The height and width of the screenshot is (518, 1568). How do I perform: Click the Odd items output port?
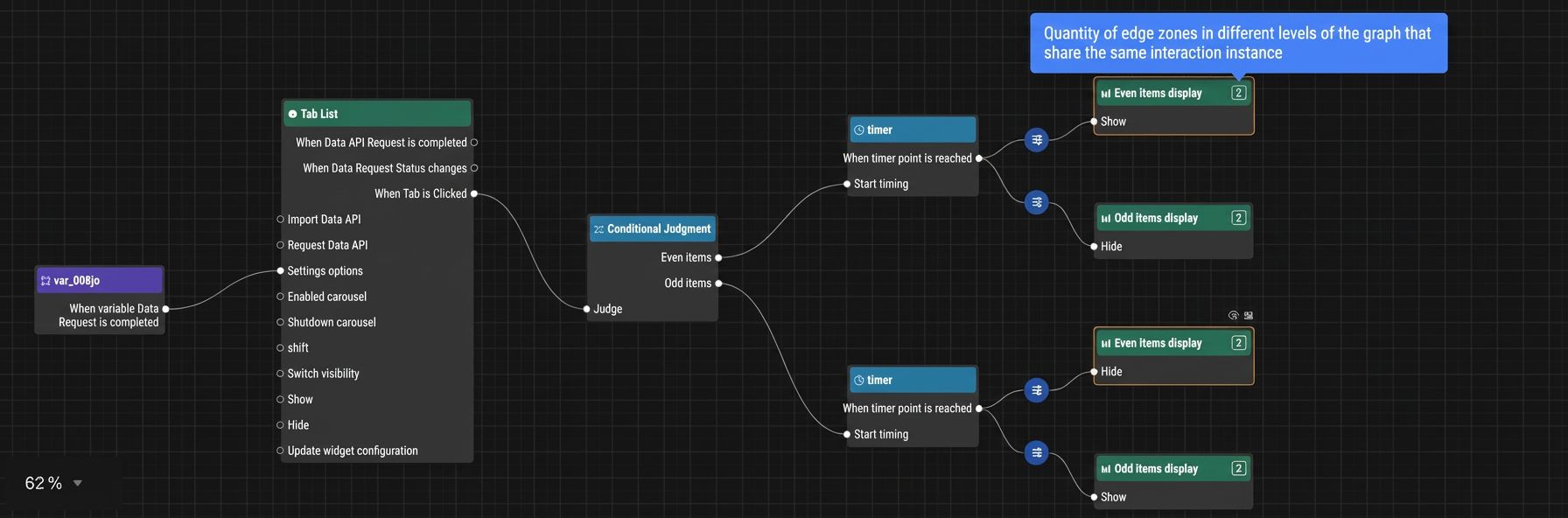[718, 283]
